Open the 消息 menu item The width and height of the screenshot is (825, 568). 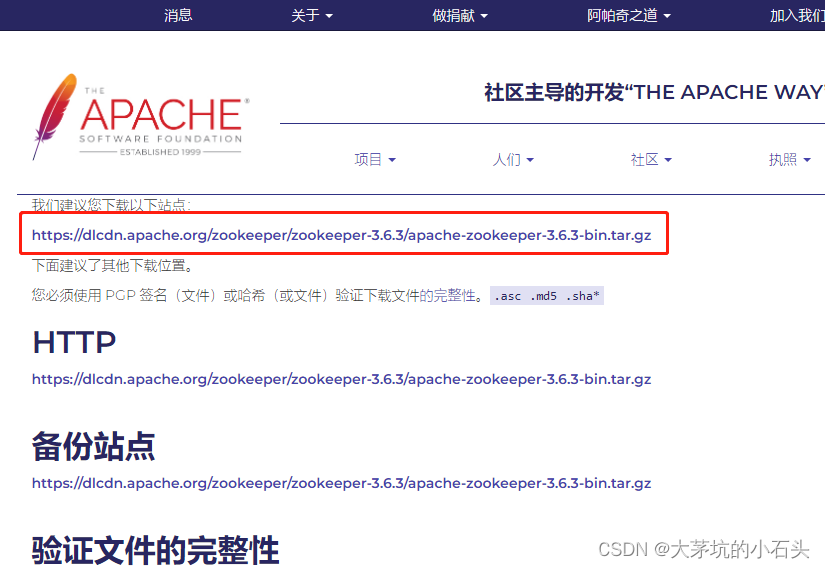click(178, 15)
